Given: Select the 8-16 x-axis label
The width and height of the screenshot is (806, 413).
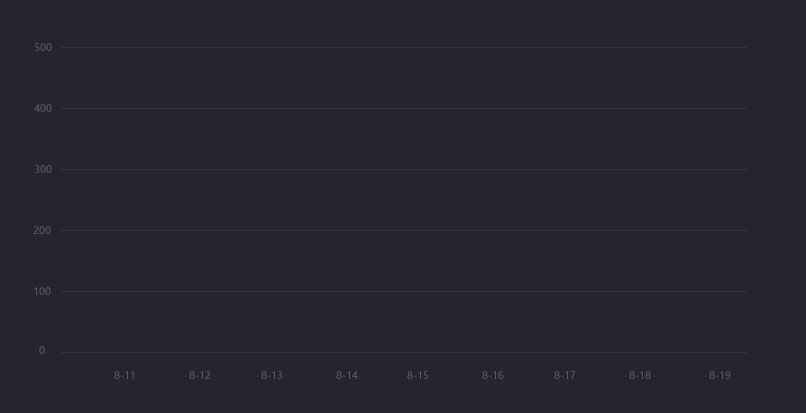Looking at the screenshot, I should (493, 375).
